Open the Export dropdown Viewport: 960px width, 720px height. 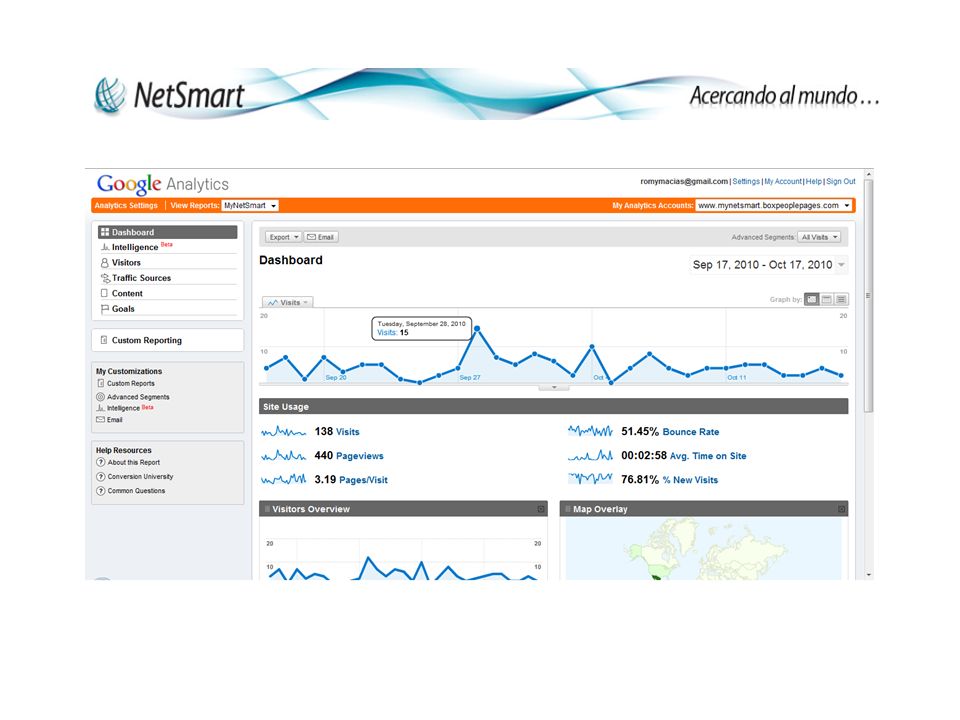[x=283, y=237]
